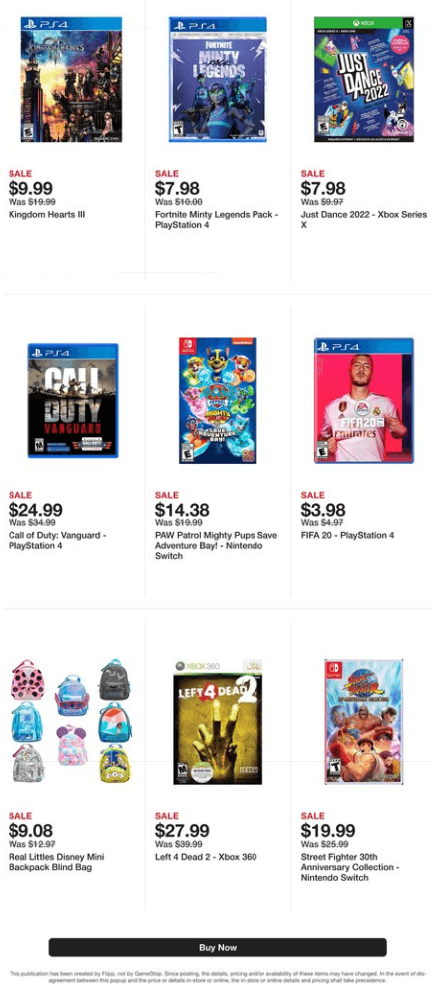Open the Left 4 Dead 2 cover
The height and width of the screenshot is (987, 432).
tap(217, 721)
